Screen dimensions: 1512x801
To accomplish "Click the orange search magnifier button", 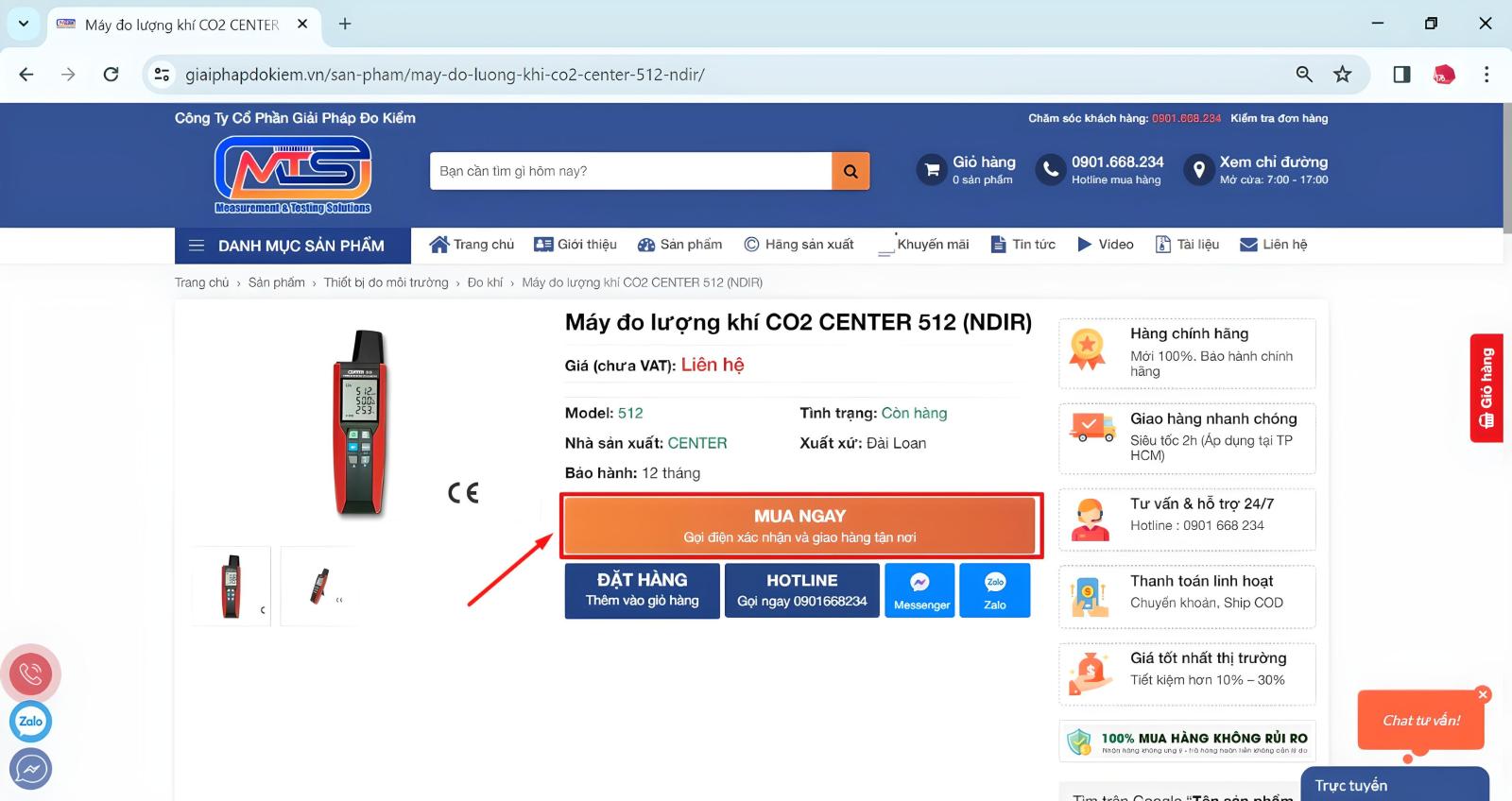I will 850,171.
